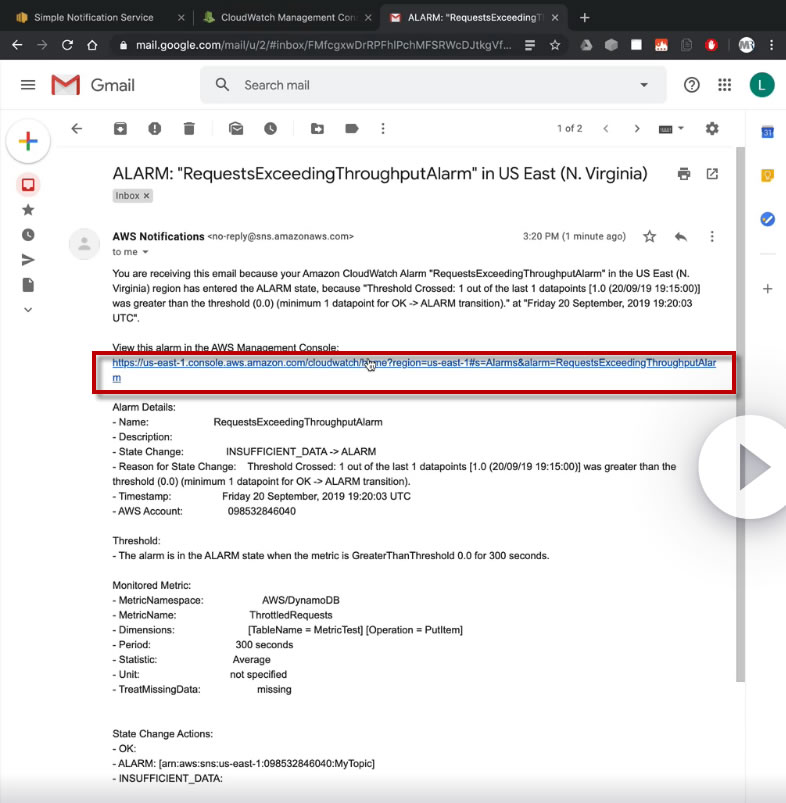786x803 pixels.
Task: Delete this email with trash icon
Action: pos(189,129)
